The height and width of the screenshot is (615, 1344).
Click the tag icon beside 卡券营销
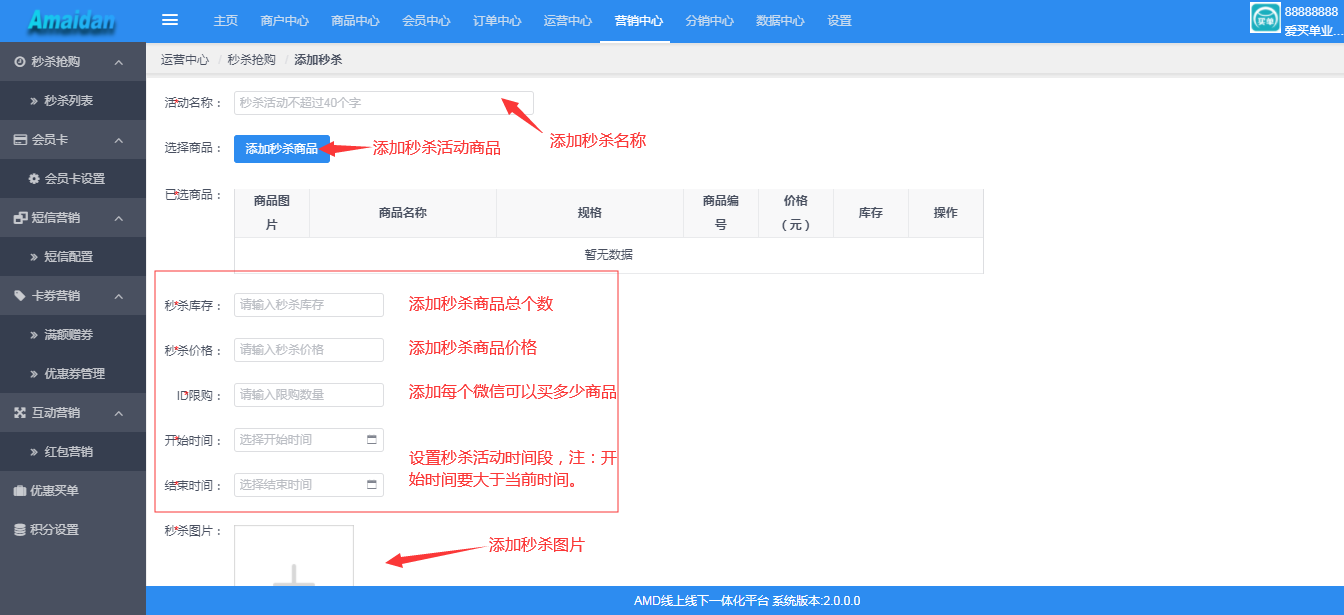[20, 296]
